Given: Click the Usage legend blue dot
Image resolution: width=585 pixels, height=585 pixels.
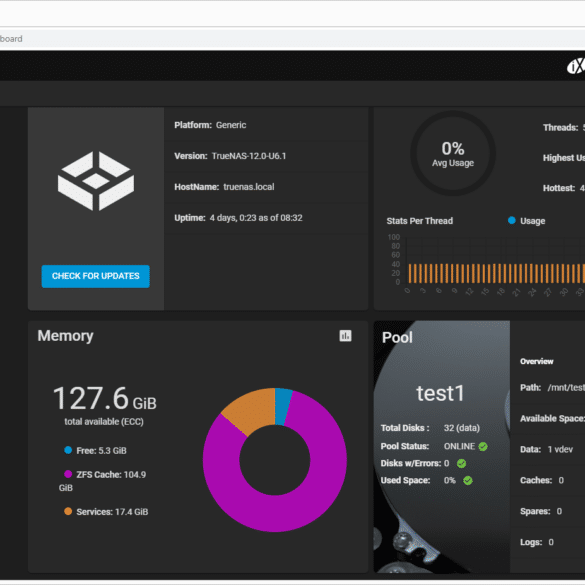Looking at the screenshot, I should click(x=512, y=220).
